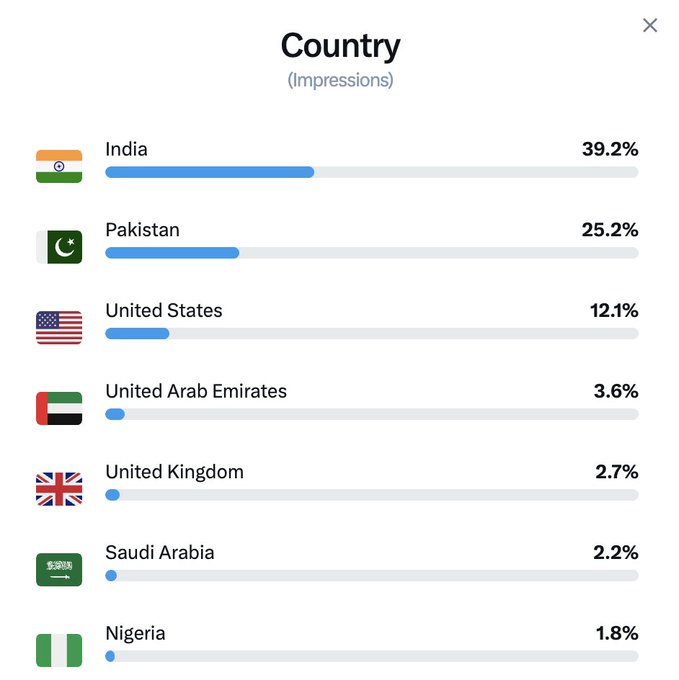The height and width of the screenshot is (680, 679).
Task: Select the Saudi Arabia label
Action: click(159, 552)
